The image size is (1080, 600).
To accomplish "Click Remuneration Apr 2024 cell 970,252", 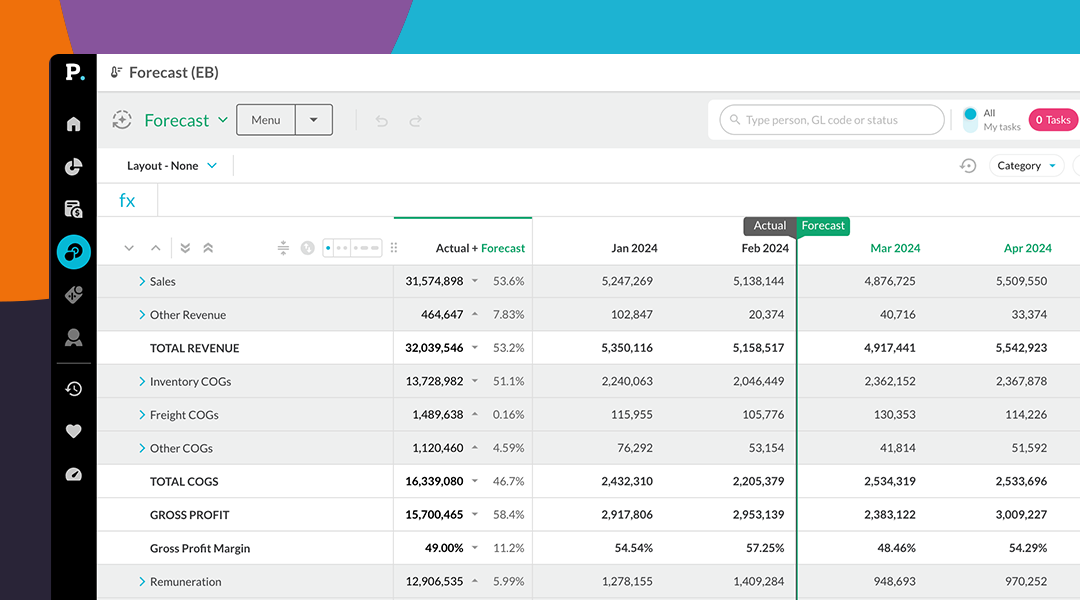I will pyautogui.click(x=1026, y=581).
